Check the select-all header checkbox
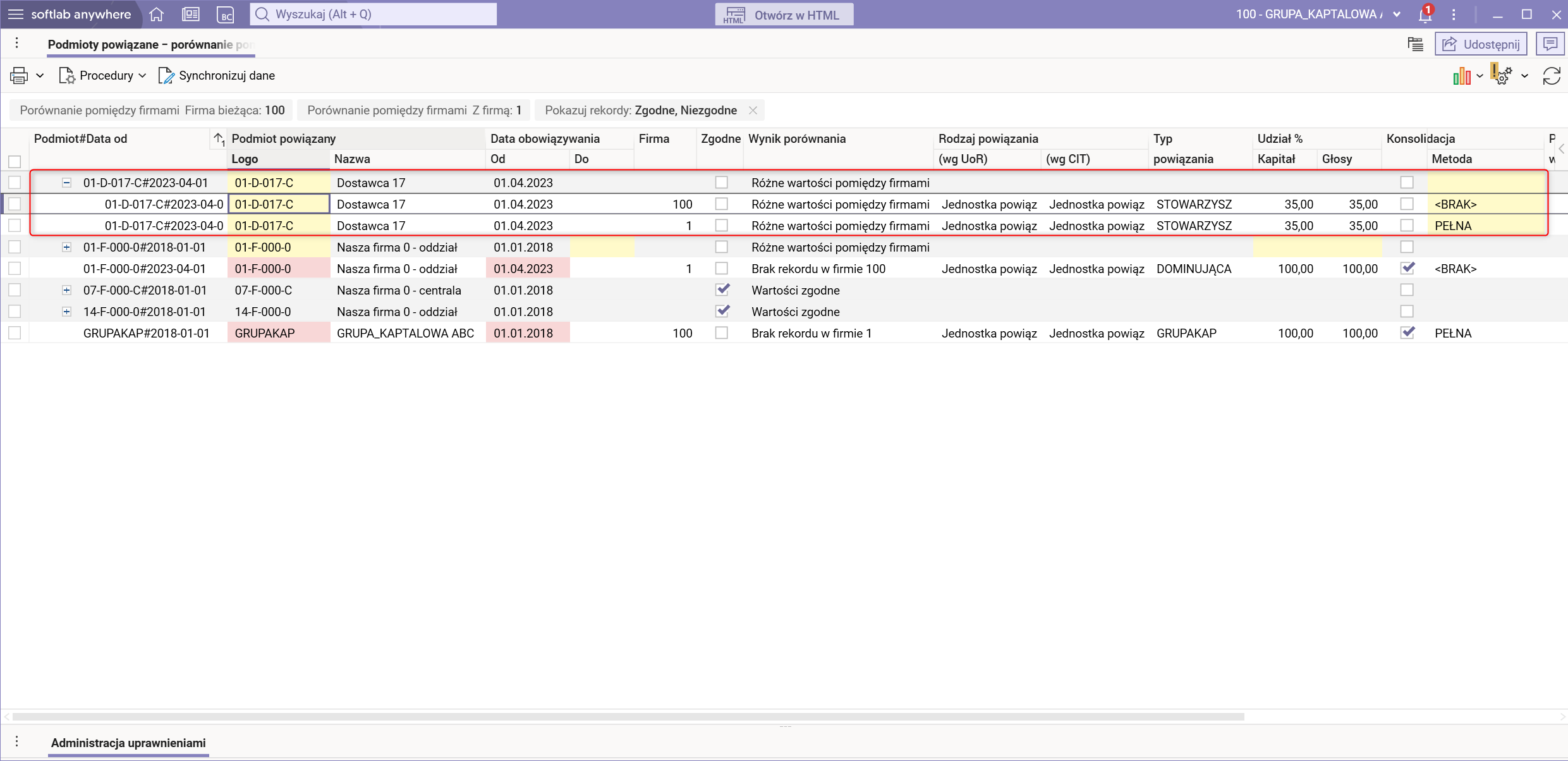This screenshot has width=1568, height=761. pos(15,161)
